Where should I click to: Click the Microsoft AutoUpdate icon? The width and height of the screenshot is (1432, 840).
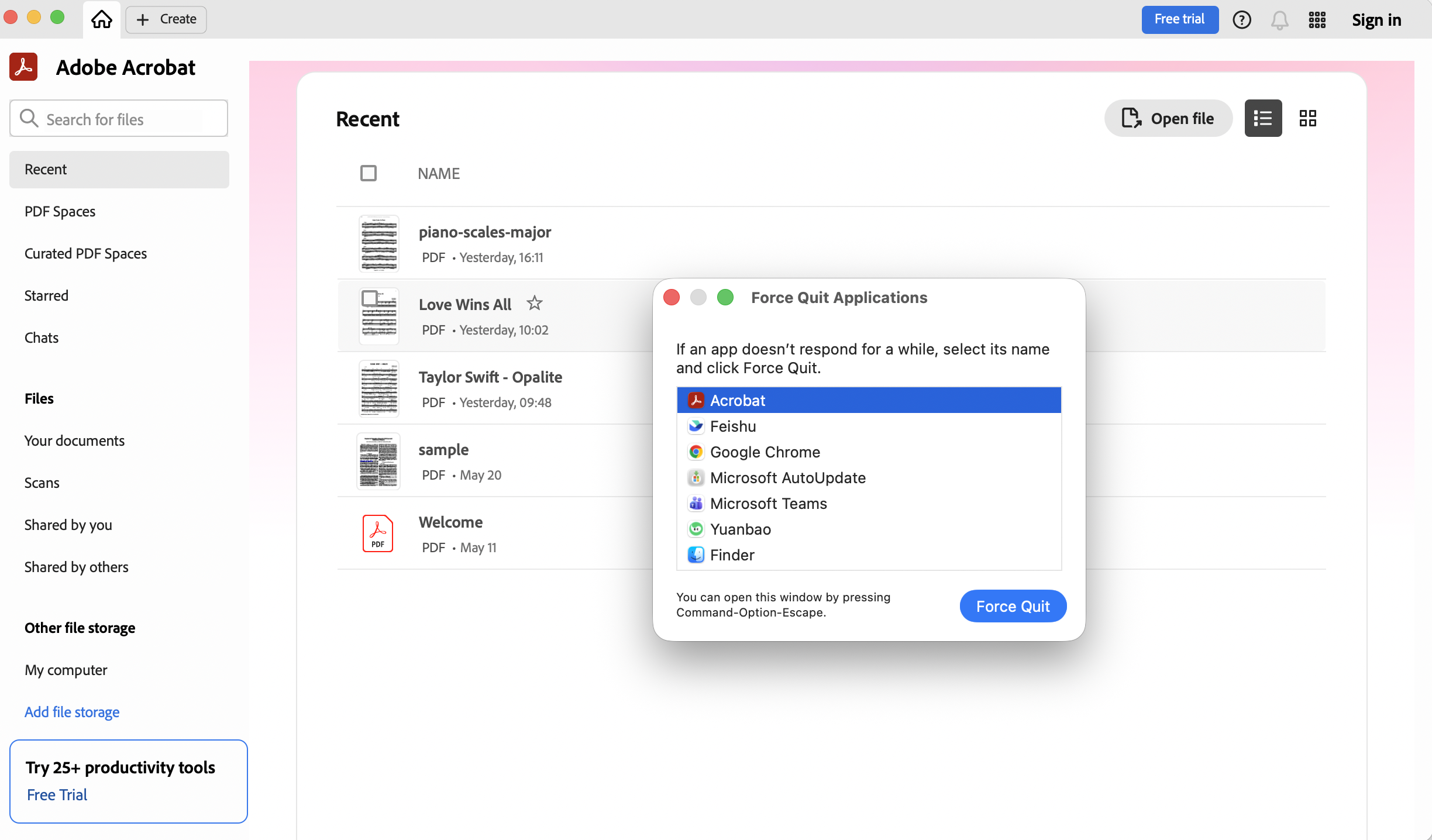[x=696, y=477]
